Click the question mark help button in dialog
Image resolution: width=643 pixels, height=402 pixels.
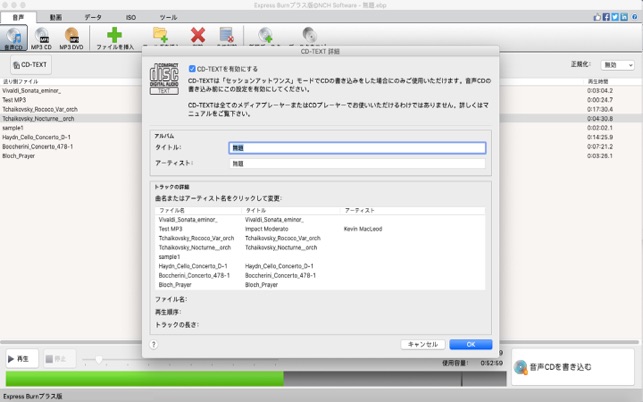(x=153, y=345)
